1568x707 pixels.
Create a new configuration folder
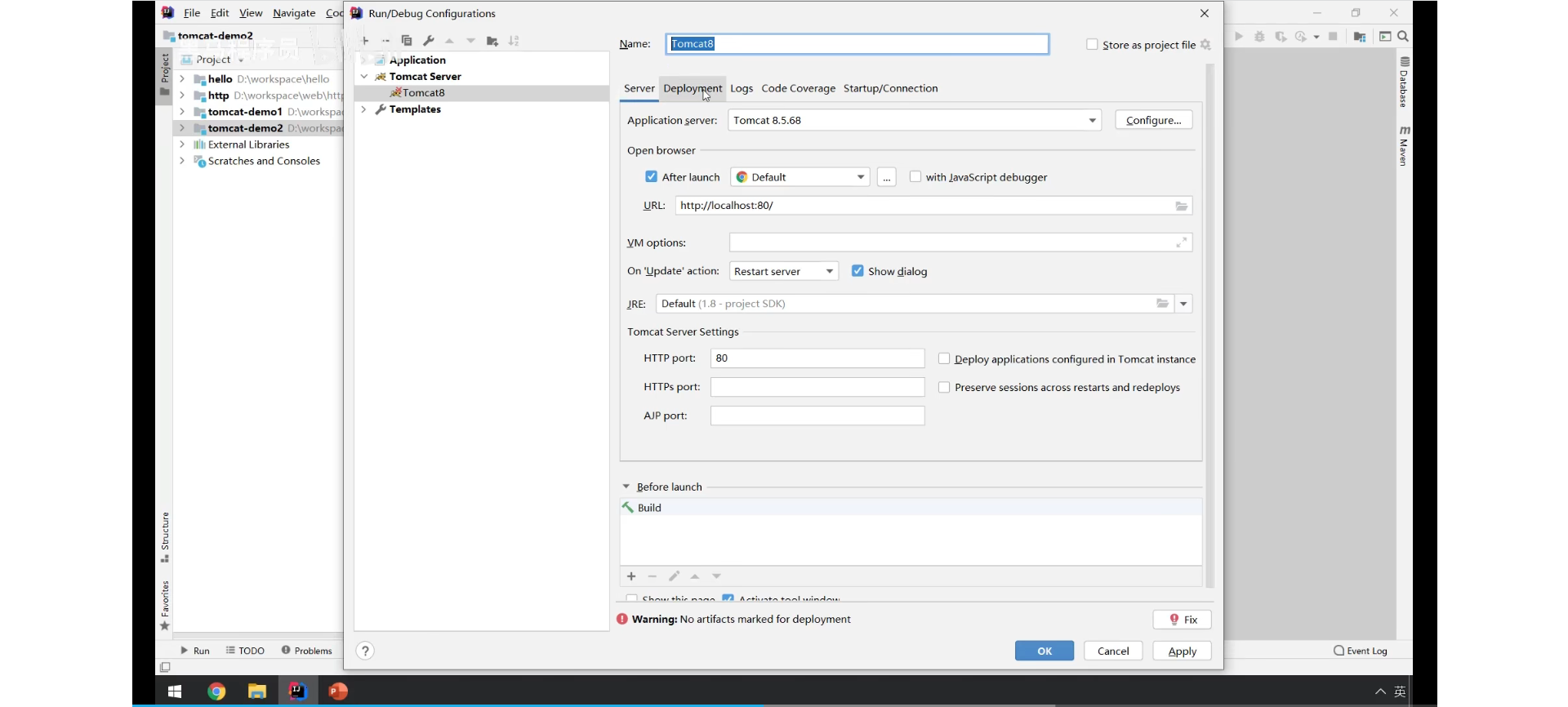tap(492, 41)
